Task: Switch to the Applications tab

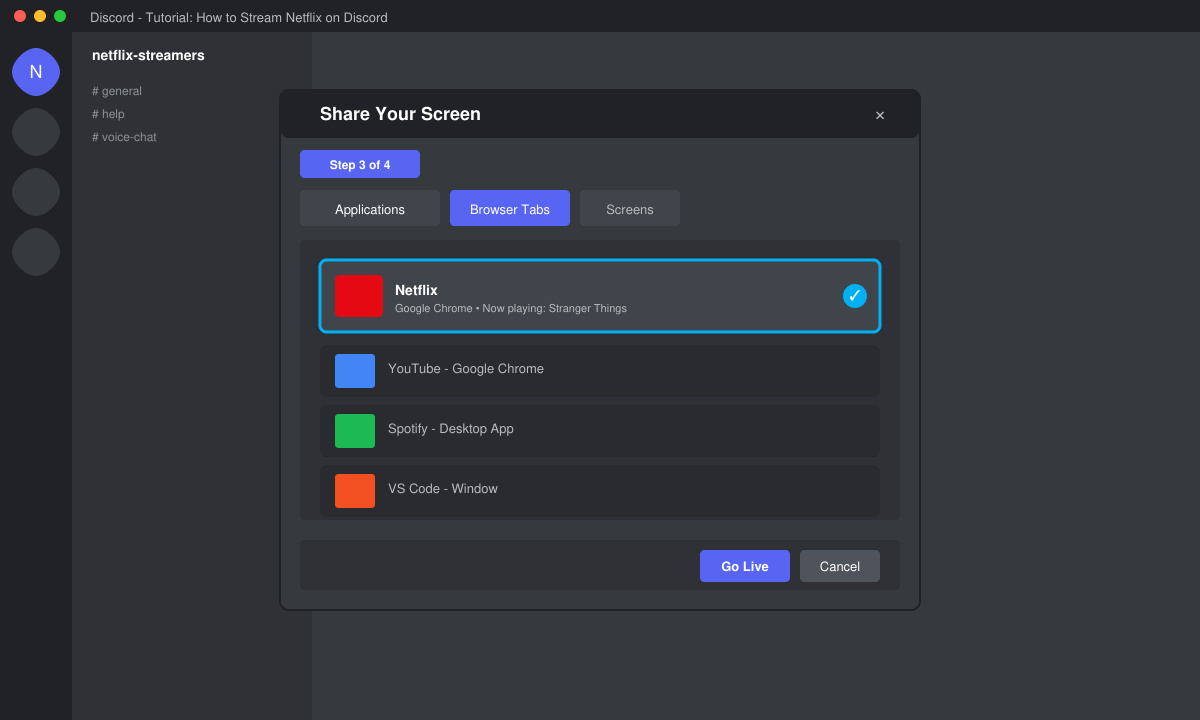Action: pos(370,208)
